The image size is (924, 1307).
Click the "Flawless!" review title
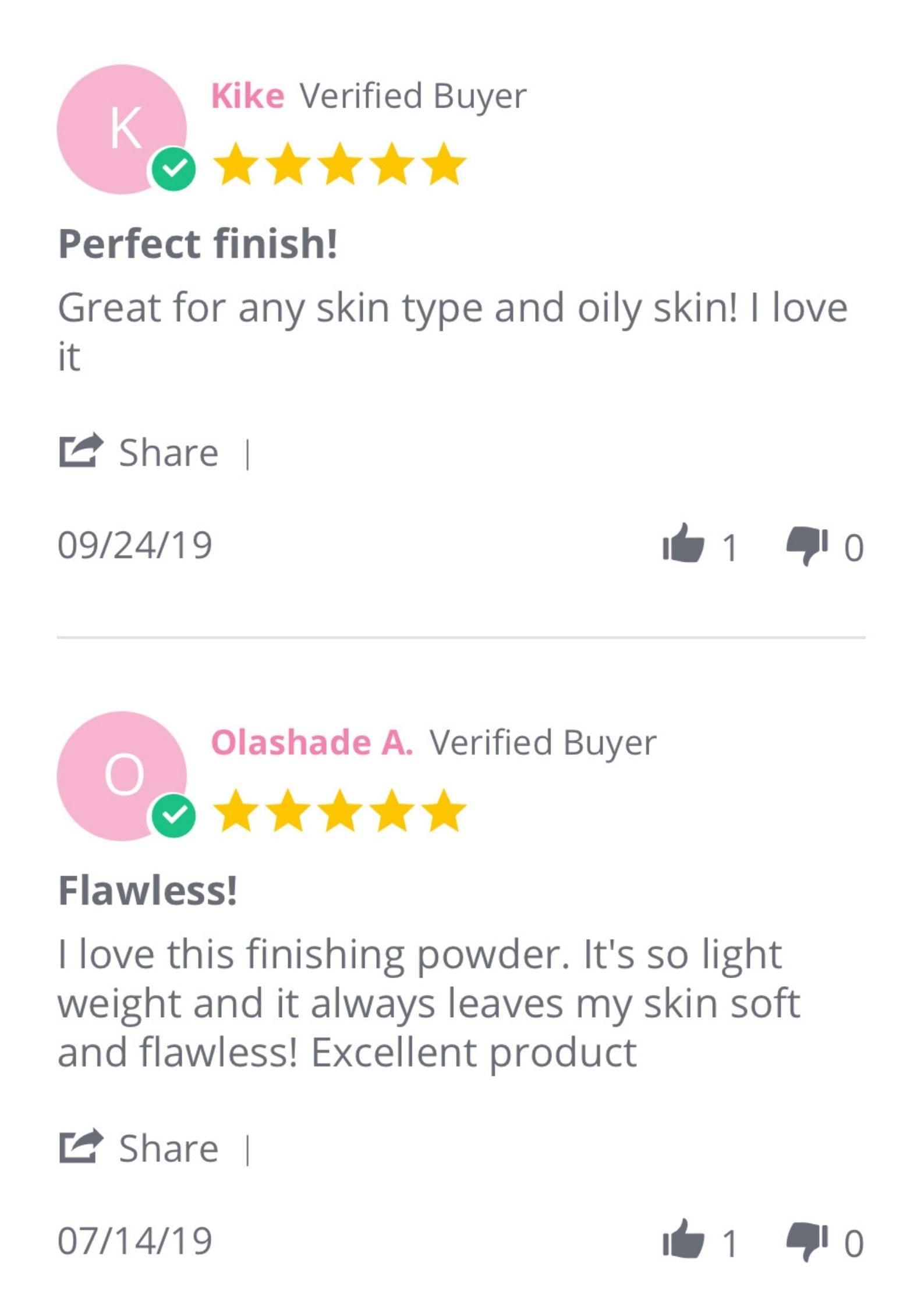click(148, 891)
